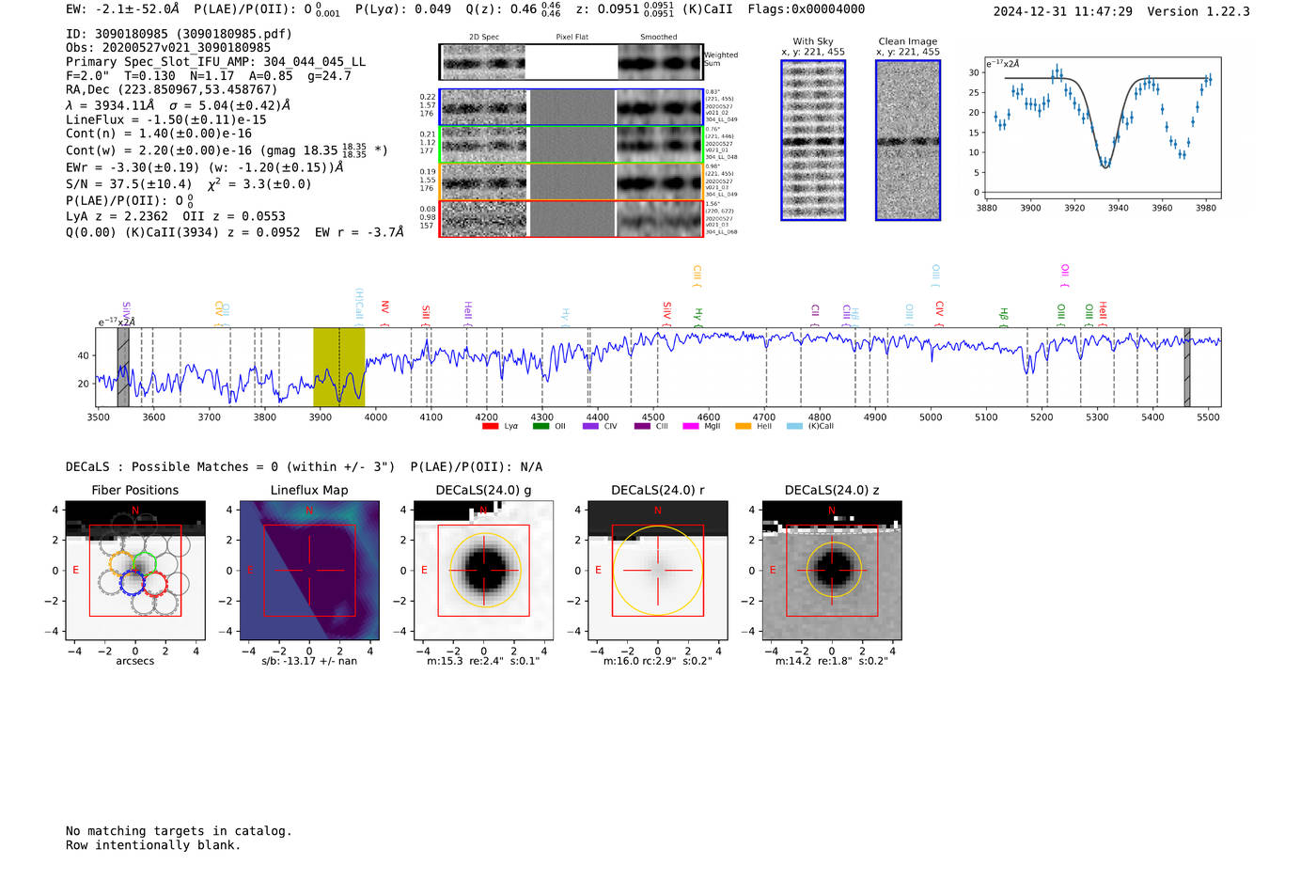Click the 'S/N = 37.5(±10.4)' value

coord(129,184)
